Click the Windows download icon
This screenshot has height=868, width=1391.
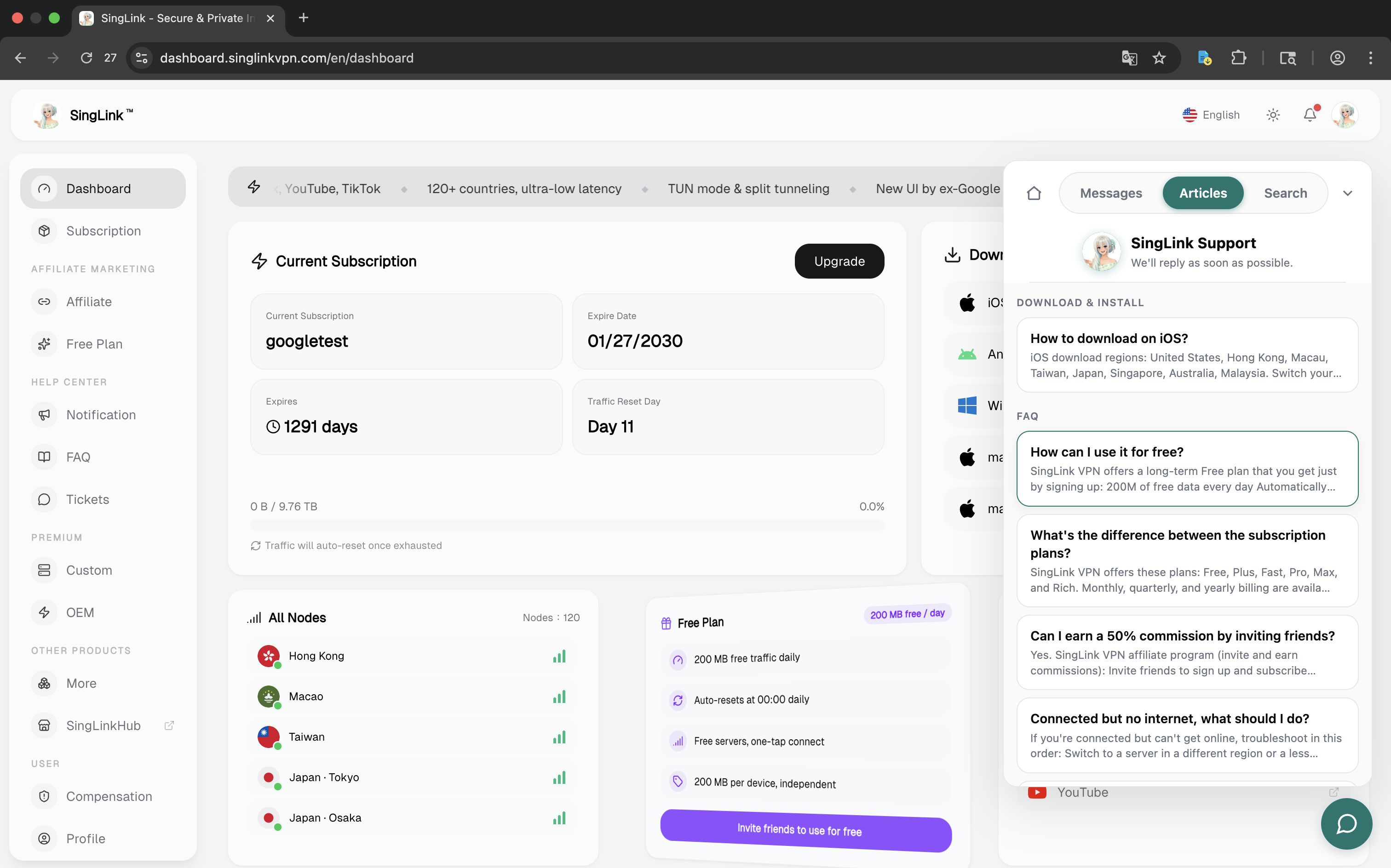[x=967, y=405]
